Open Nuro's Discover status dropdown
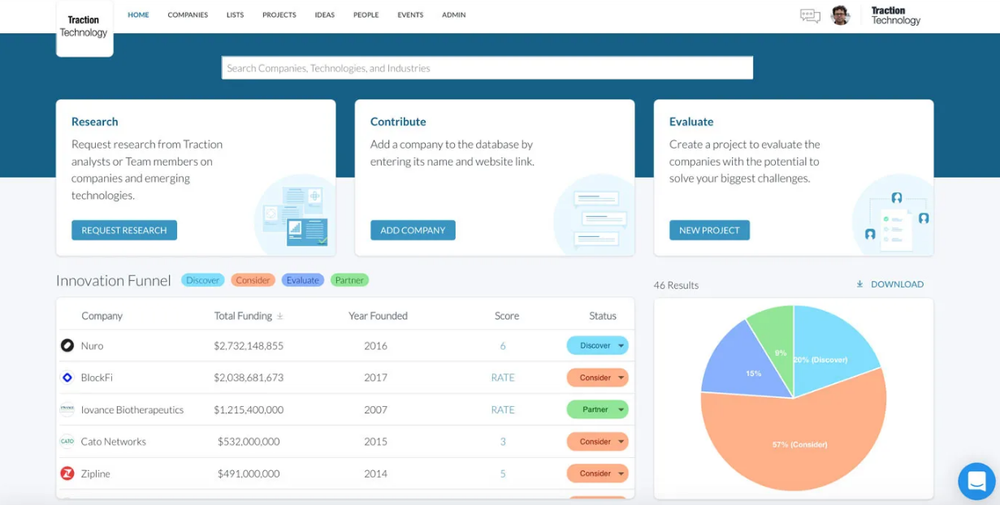Image resolution: width=1000 pixels, height=505 pixels. tap(598, 346)
